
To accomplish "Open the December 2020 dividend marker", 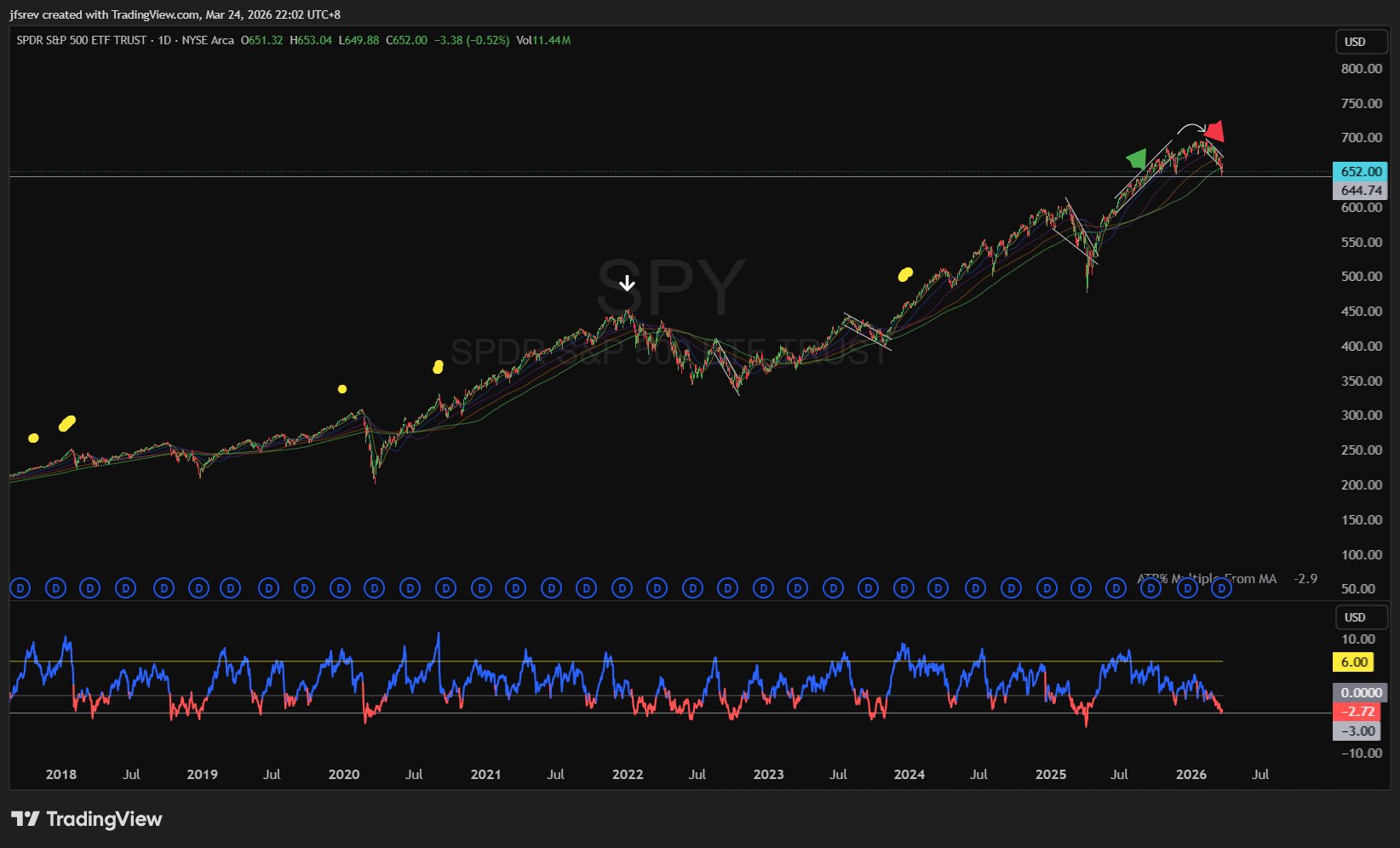I will [481, 587].
